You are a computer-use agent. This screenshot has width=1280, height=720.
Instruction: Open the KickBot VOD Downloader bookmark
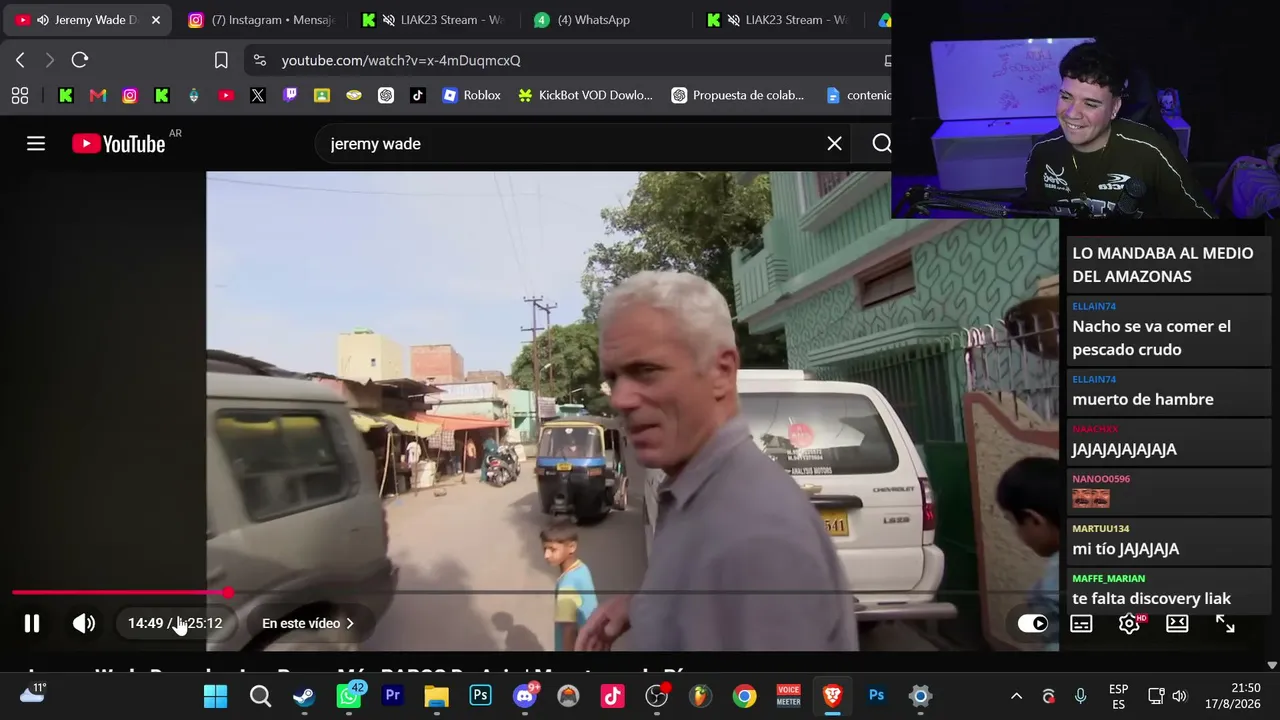point(585,95)
